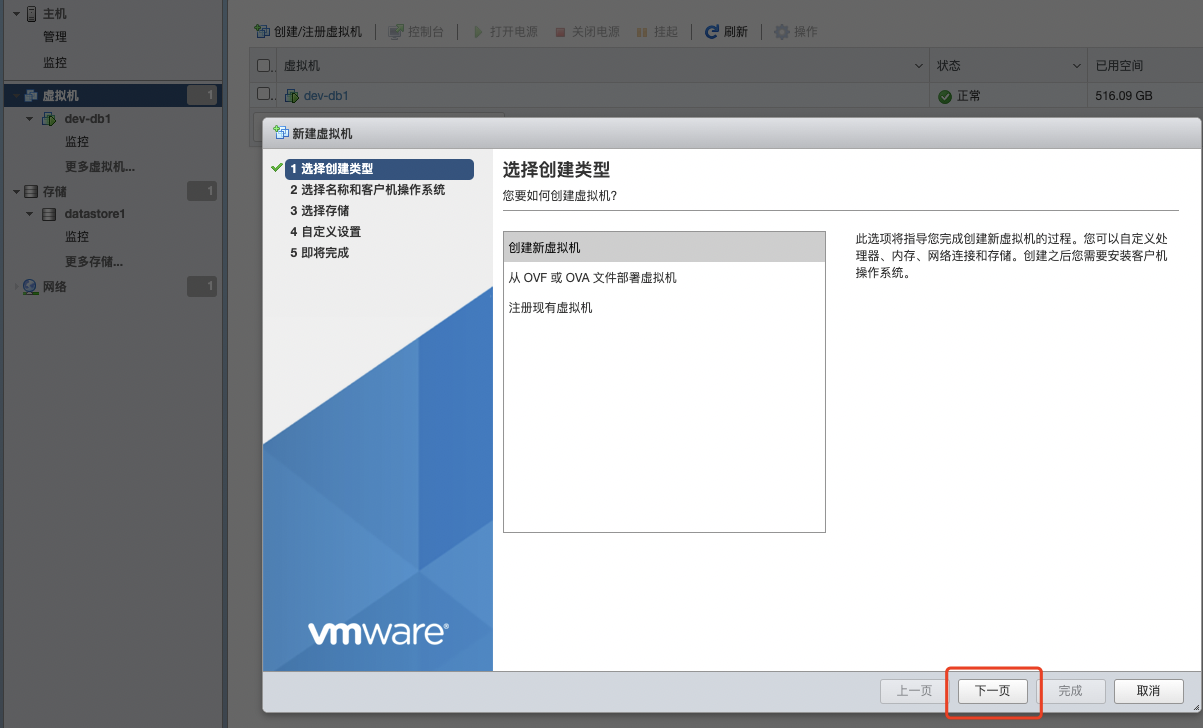Click the 下一页 button
Viewport: 1203px width, 728px height.
point(992,691)
